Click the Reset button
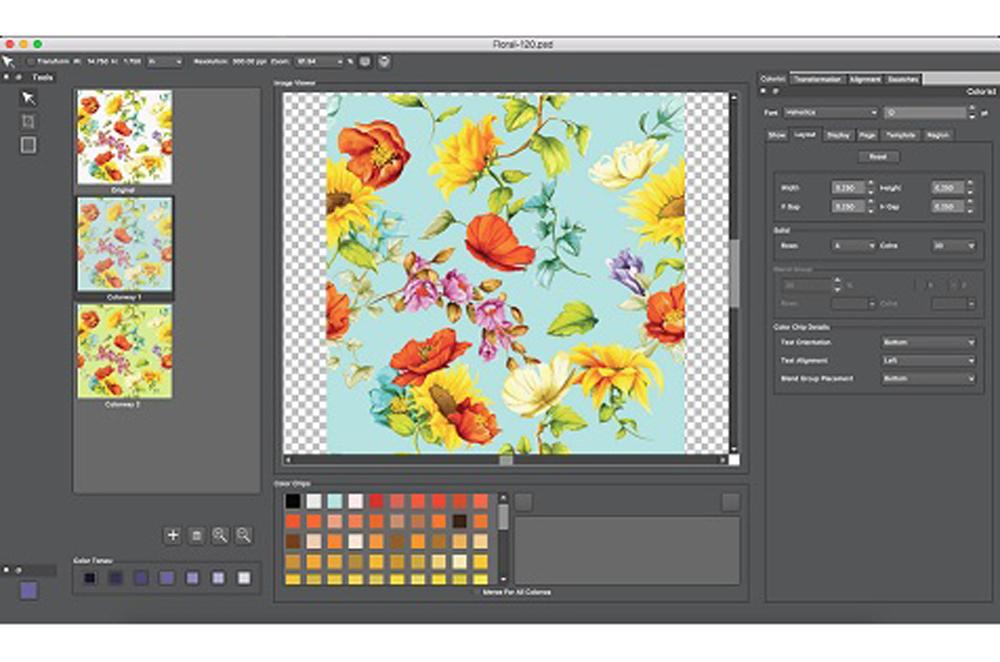The image size is (1000, 662). pyautogui.click(x=878, y=156)
